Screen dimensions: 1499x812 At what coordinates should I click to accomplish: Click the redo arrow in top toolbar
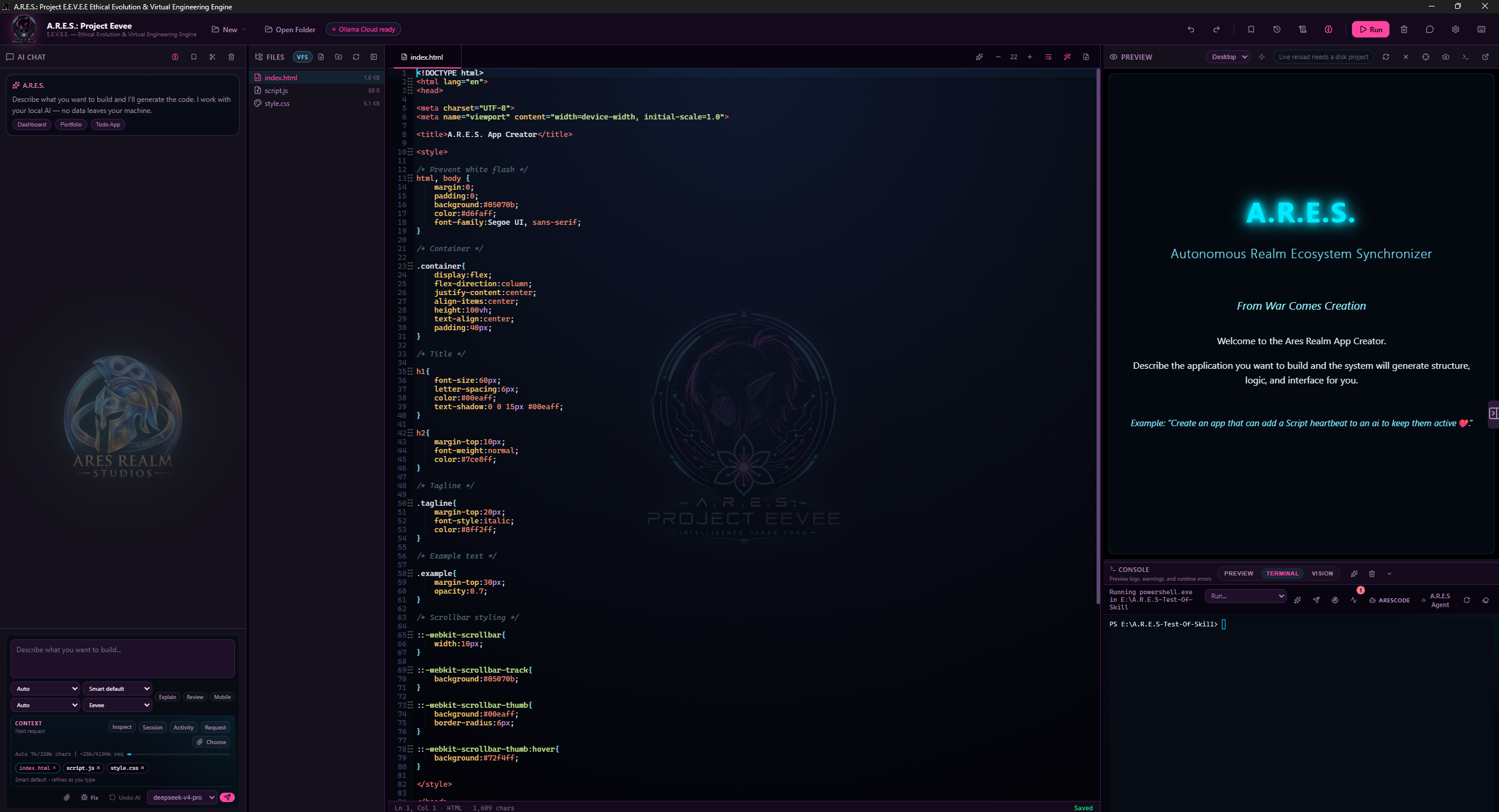(1217, 29)
